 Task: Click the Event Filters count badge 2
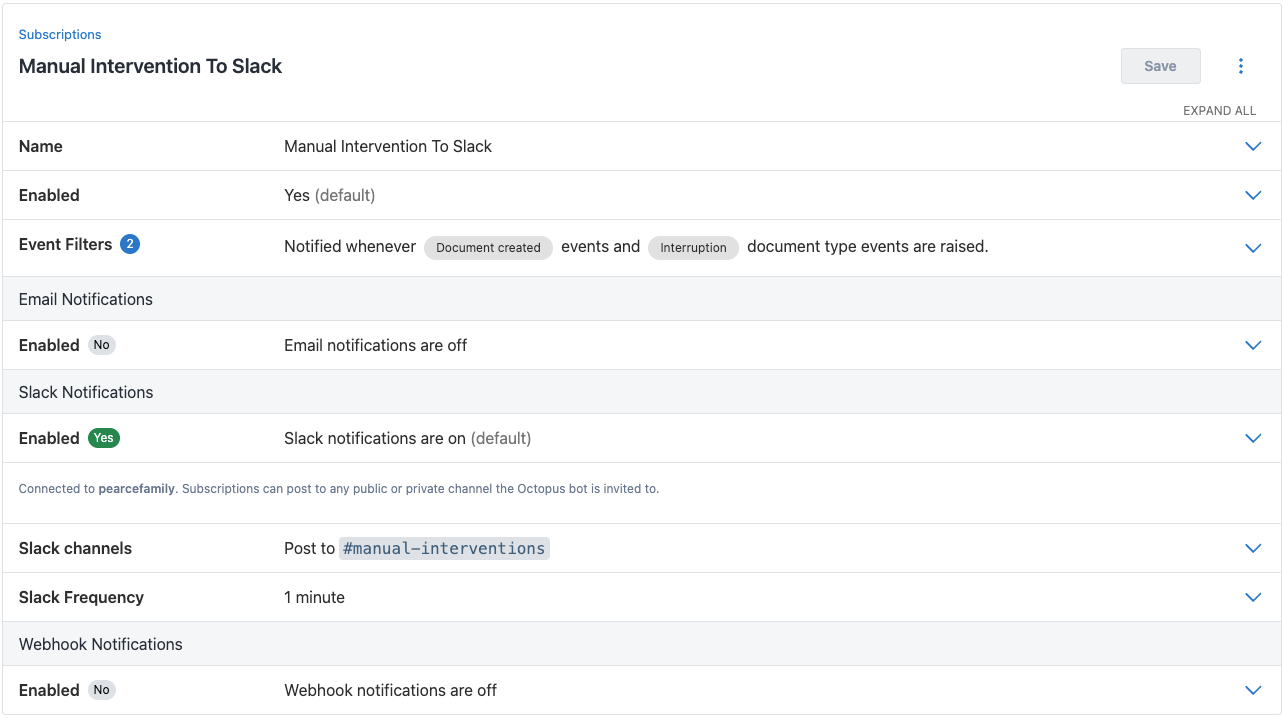coord(130,244)
